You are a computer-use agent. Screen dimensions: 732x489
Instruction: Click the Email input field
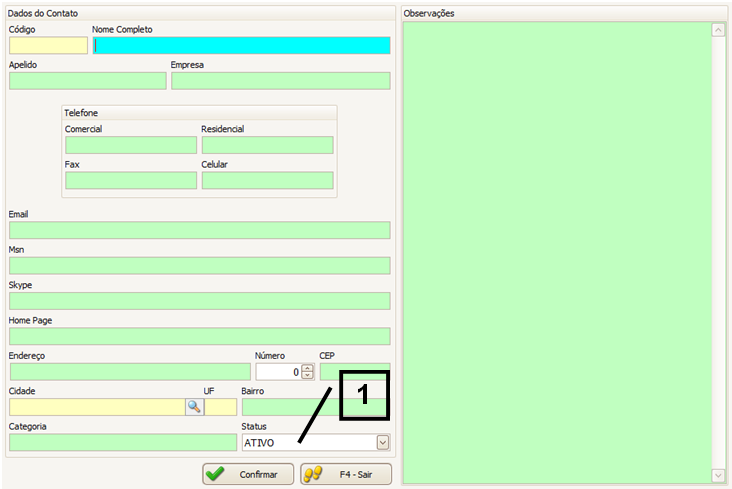(199, 230)
